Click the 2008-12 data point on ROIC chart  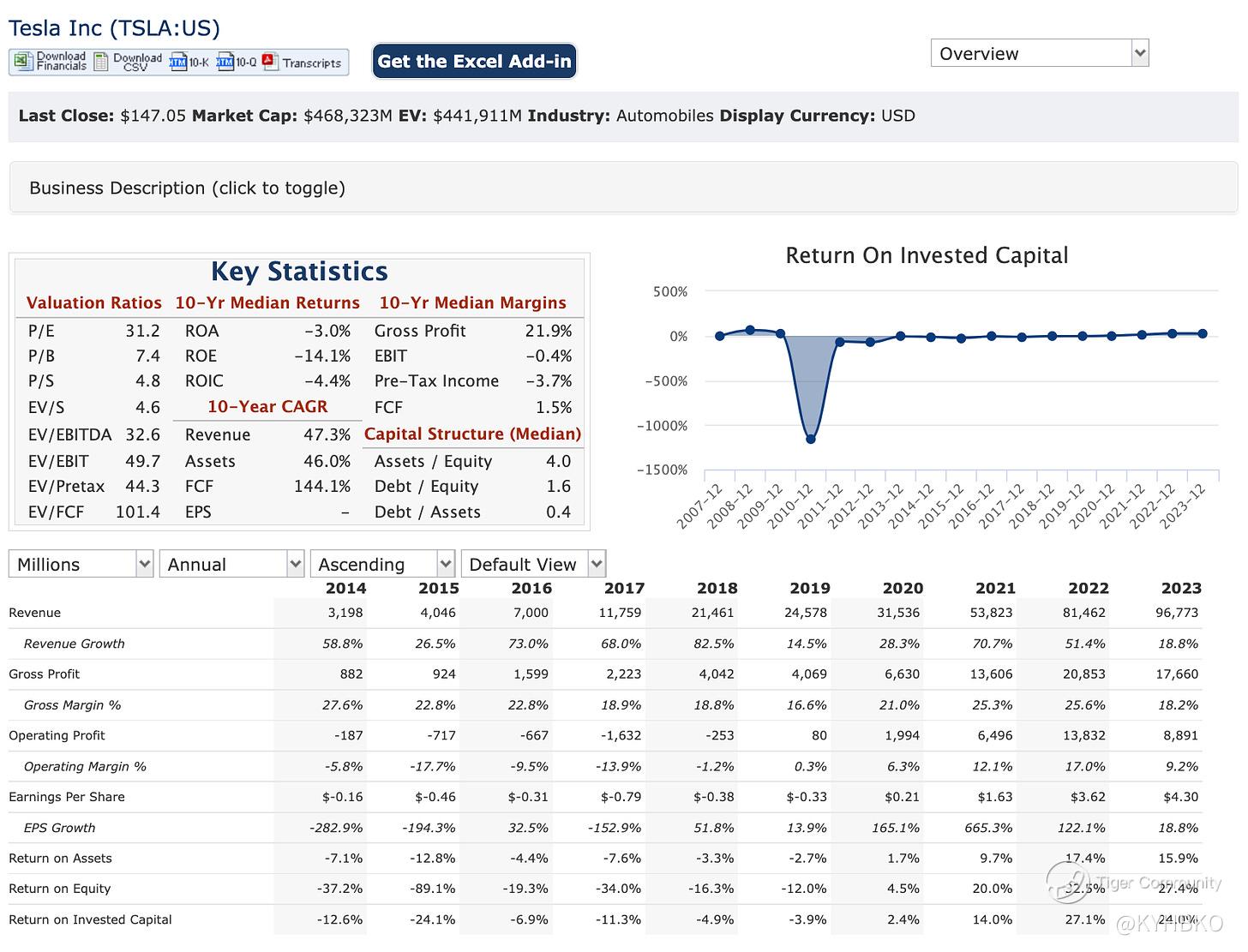tap(750, 330)
